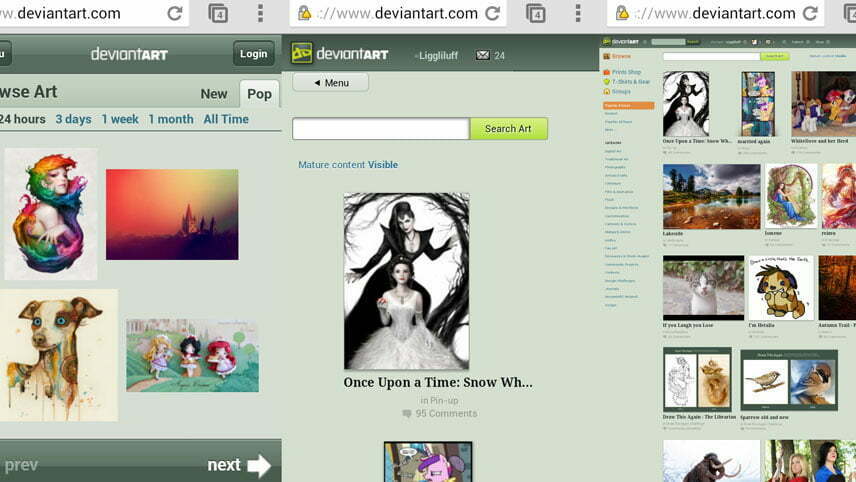856x482 pixels.
Task: Click Groups icon in the desktop sidebar
Action: click(x=607, y=92)
